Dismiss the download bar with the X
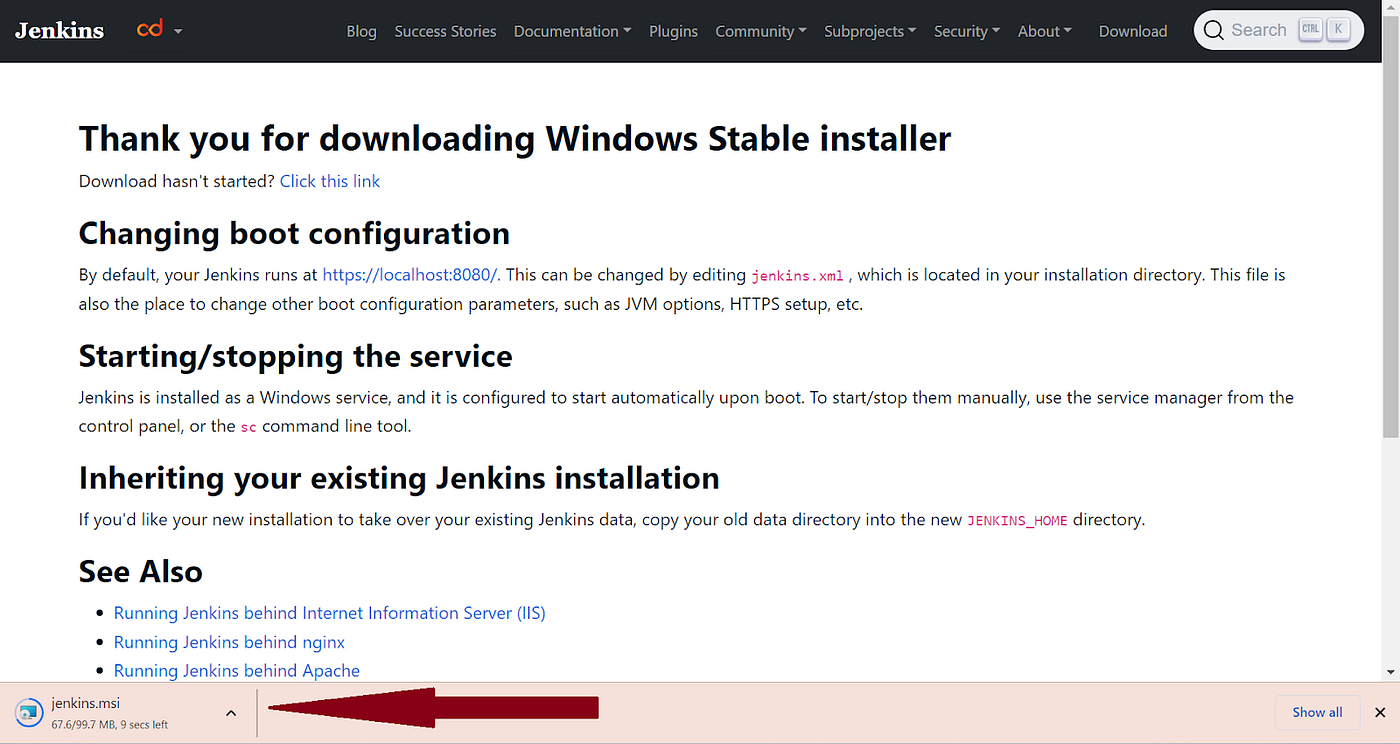 (x=1380, y=712)
